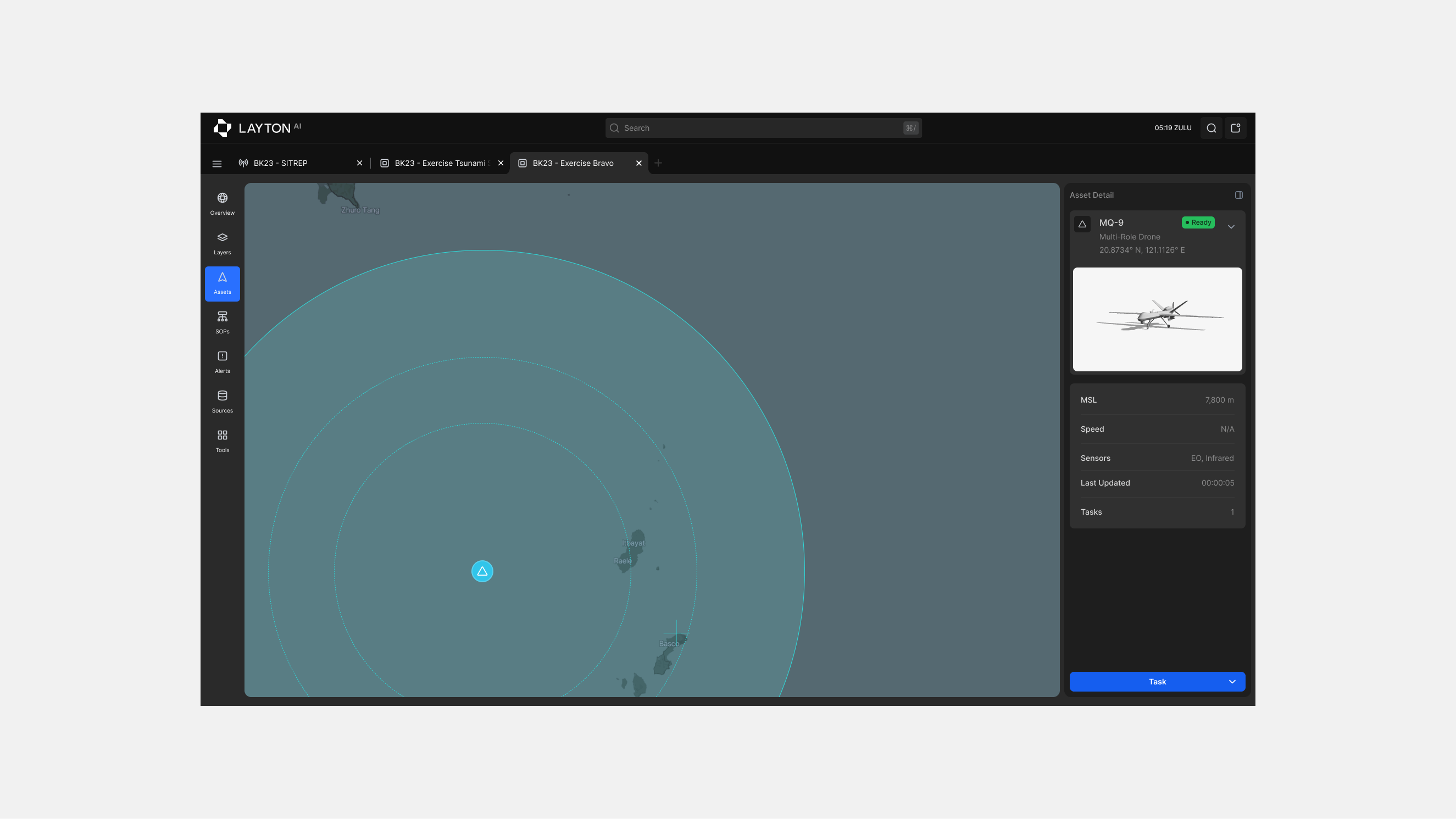This screenshot has width=1456, height=819.
Task: Click the Last Updated 00:00:05 value
Action: (x=1218, y=483)
